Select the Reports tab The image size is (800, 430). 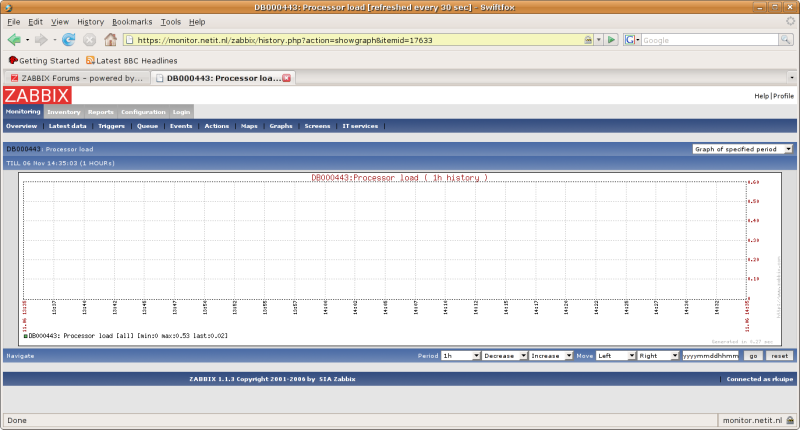pos(101,112)
